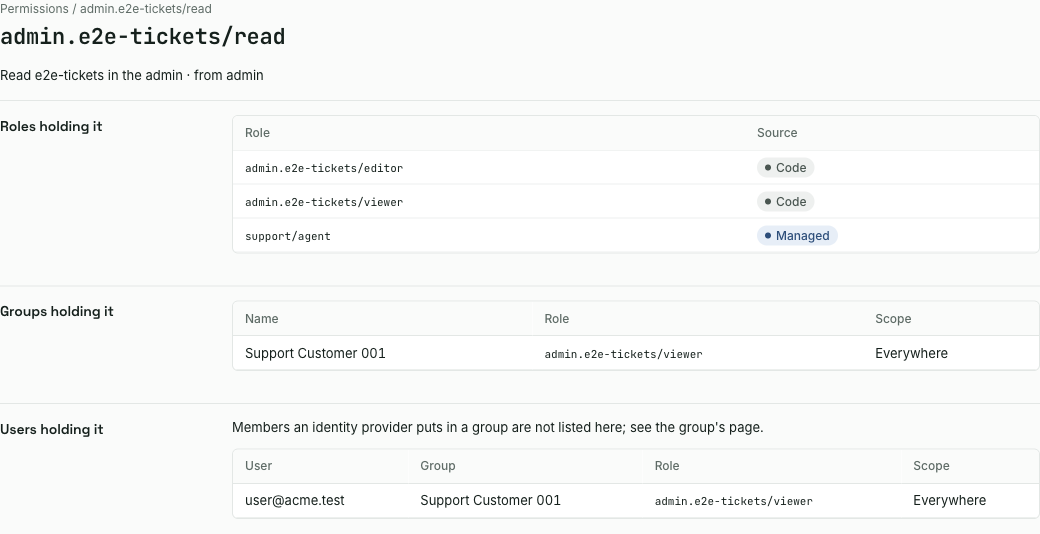Screen dimensions: 1040x534
Task: Click the 'Users holding it' section label
Action: 52,429
